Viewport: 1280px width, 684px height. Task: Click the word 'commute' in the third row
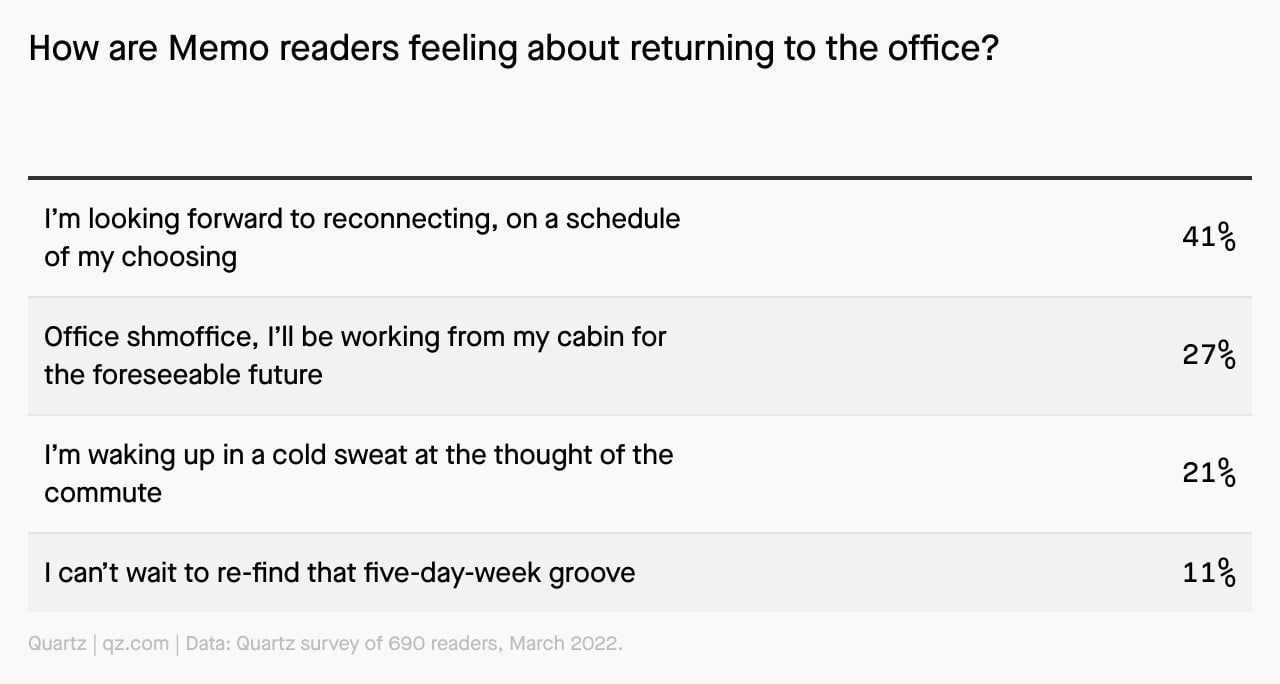coord(103,493)
